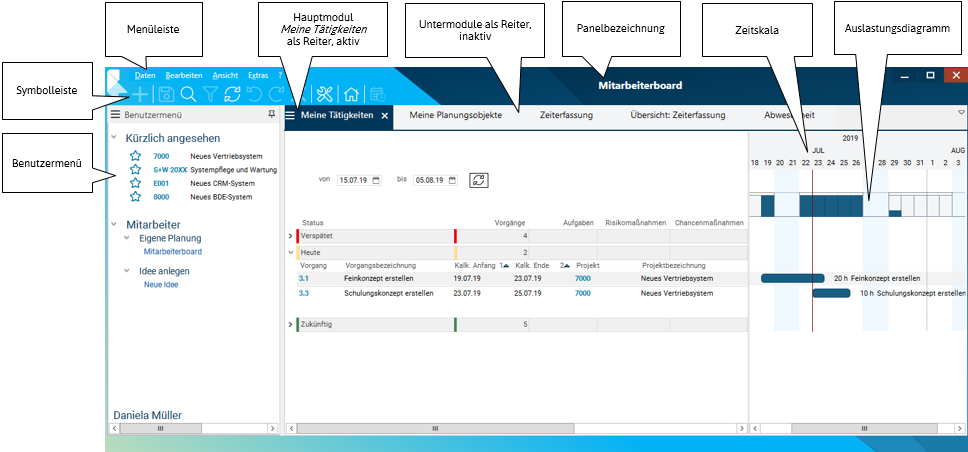The height and width of the screenshot is (452, 968).
Task: Click the filter funnel icon
Action: pos(210,94)
